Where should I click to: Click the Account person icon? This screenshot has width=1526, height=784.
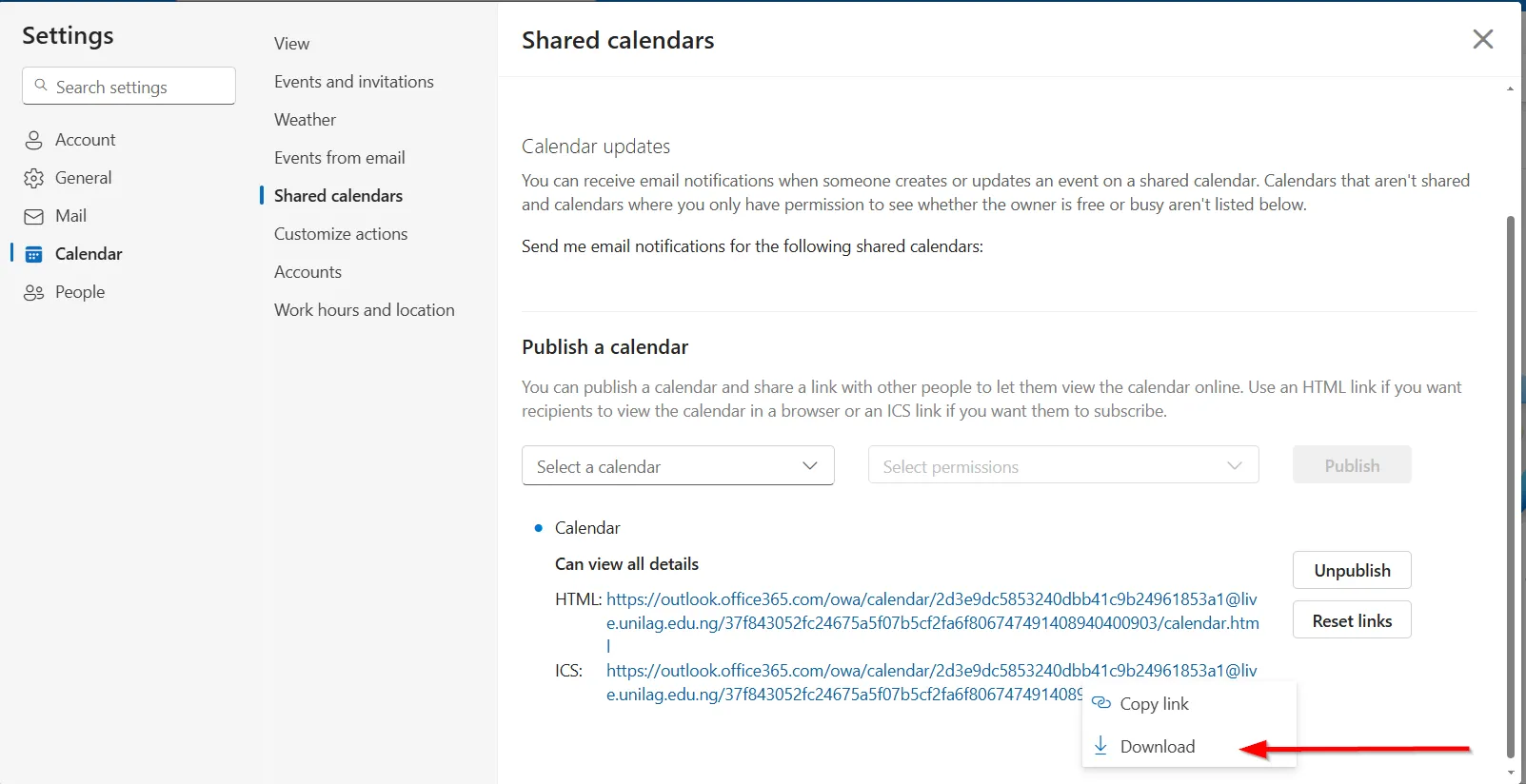pyautogui.click(x=33, y=141)
